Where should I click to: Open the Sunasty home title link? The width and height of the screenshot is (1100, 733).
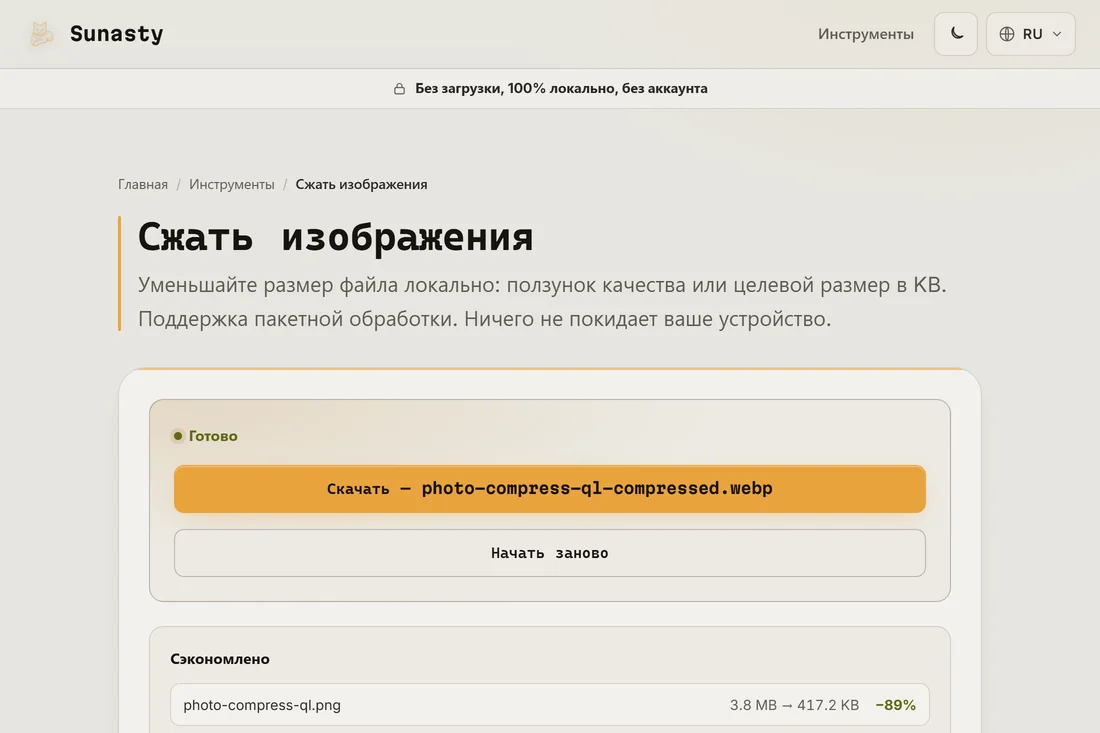pos(116,34)
